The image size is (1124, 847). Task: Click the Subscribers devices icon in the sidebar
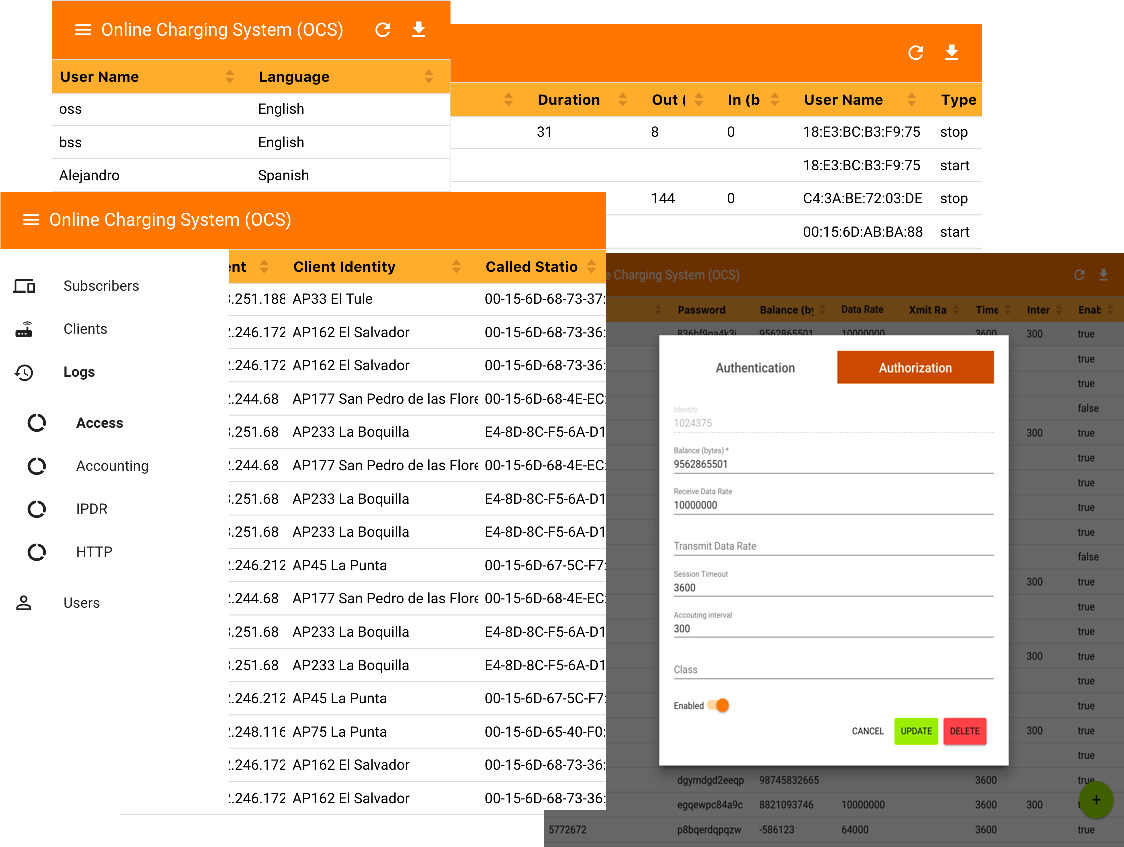24,287
